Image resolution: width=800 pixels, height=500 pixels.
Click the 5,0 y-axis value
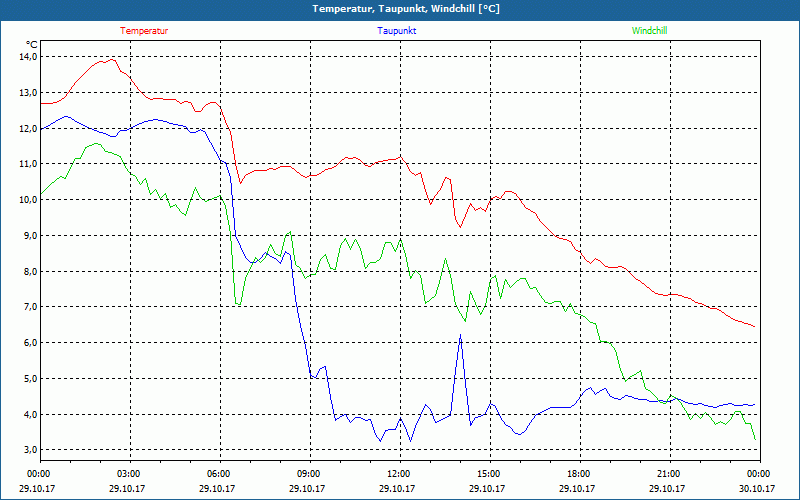point(31,379)
